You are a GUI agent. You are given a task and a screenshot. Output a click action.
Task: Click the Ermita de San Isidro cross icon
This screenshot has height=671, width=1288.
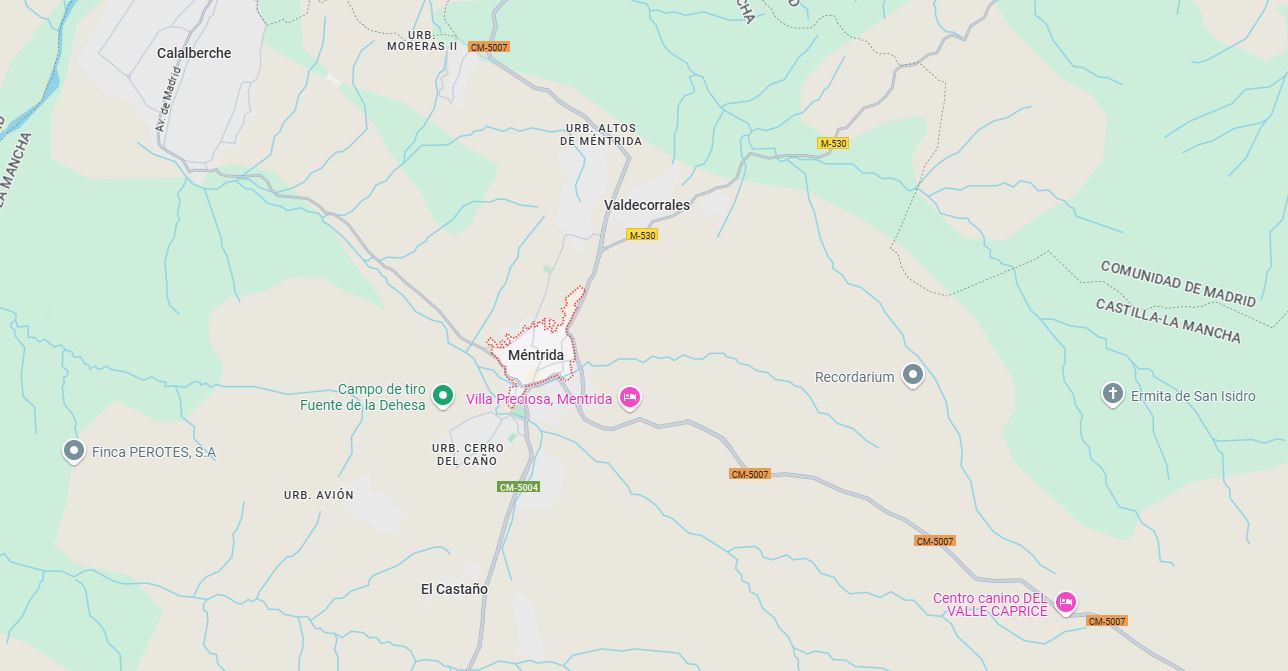1113,393
